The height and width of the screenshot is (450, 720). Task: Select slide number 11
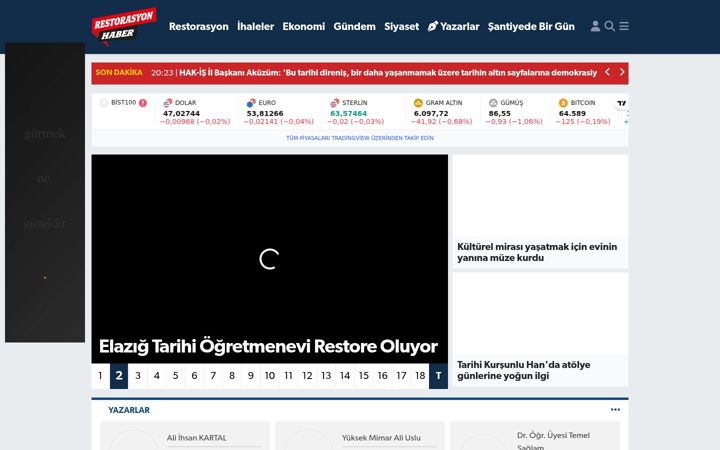[288, 376]
